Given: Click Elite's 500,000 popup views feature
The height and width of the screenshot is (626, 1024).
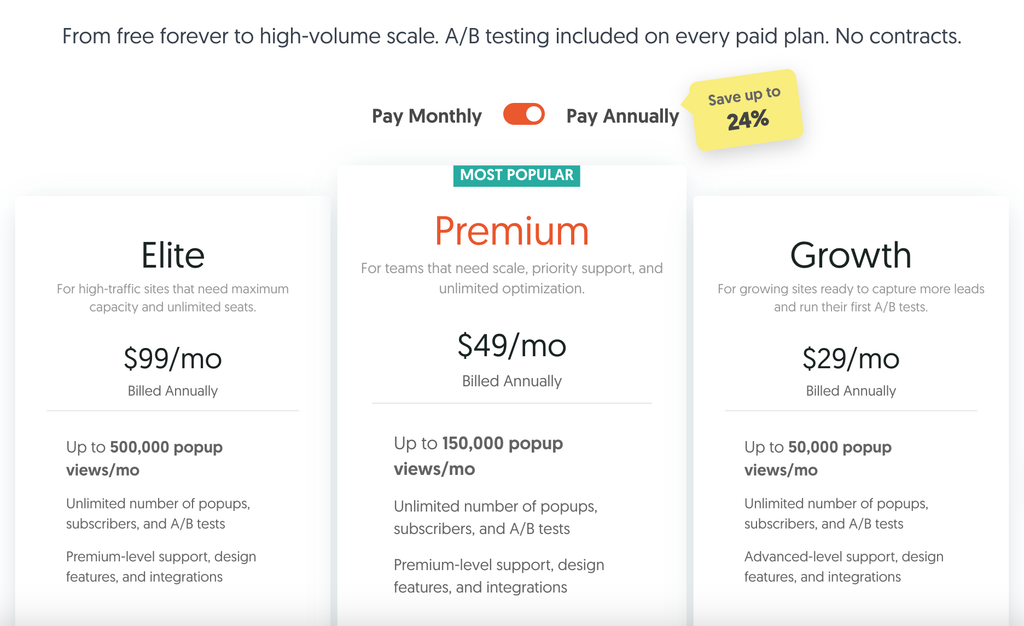Looking at the screenshot, I should 144,458.
